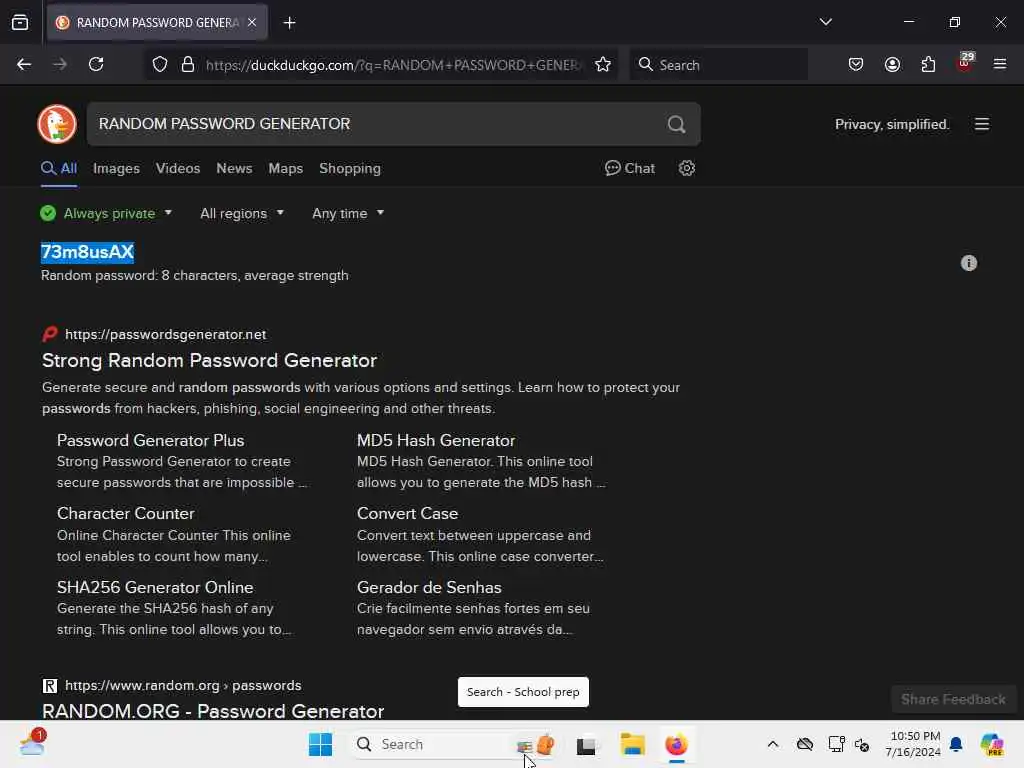Expand the list all tabs chevron
1024x768 pixels.
tap(825, 22)
